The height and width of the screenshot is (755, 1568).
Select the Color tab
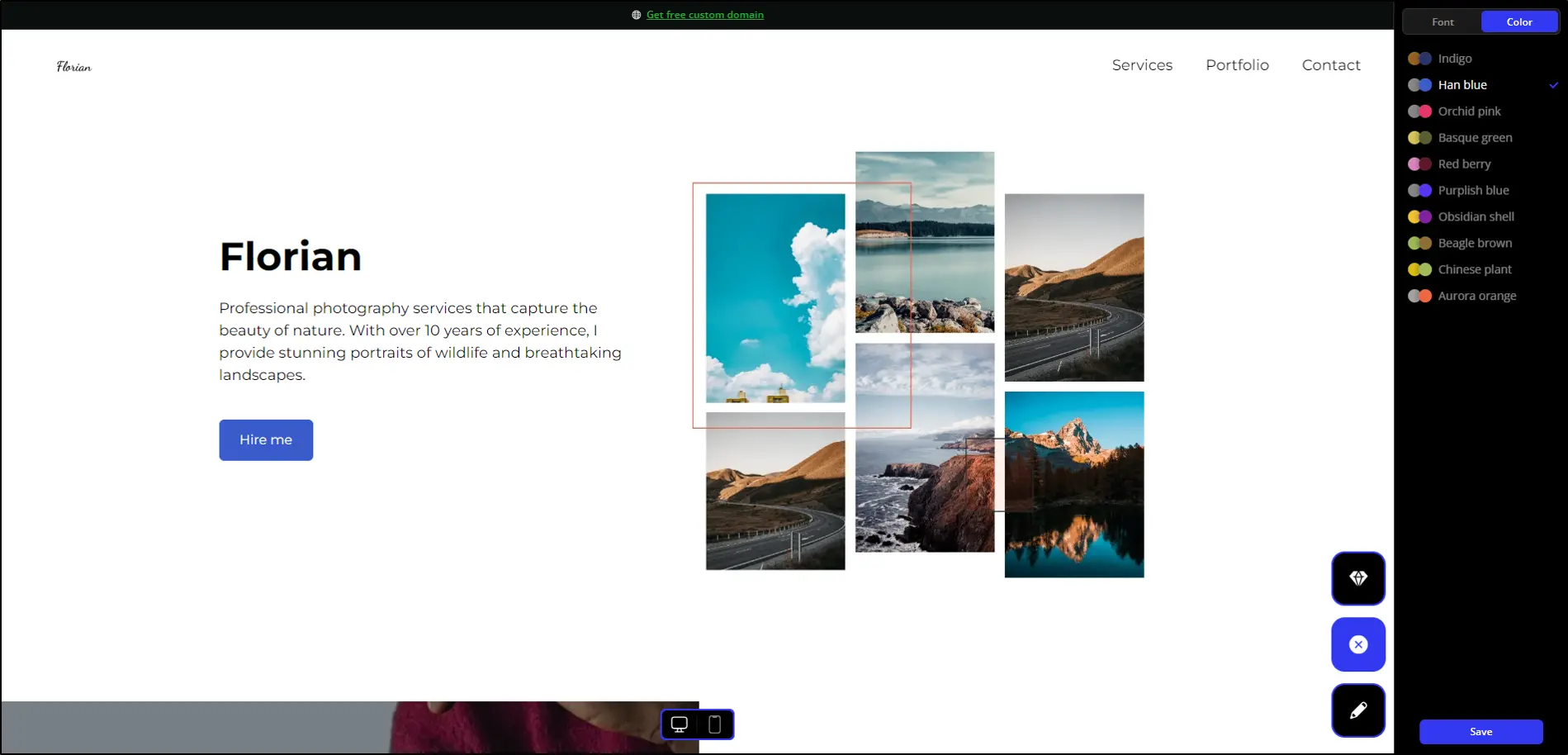coord(1518,22)
